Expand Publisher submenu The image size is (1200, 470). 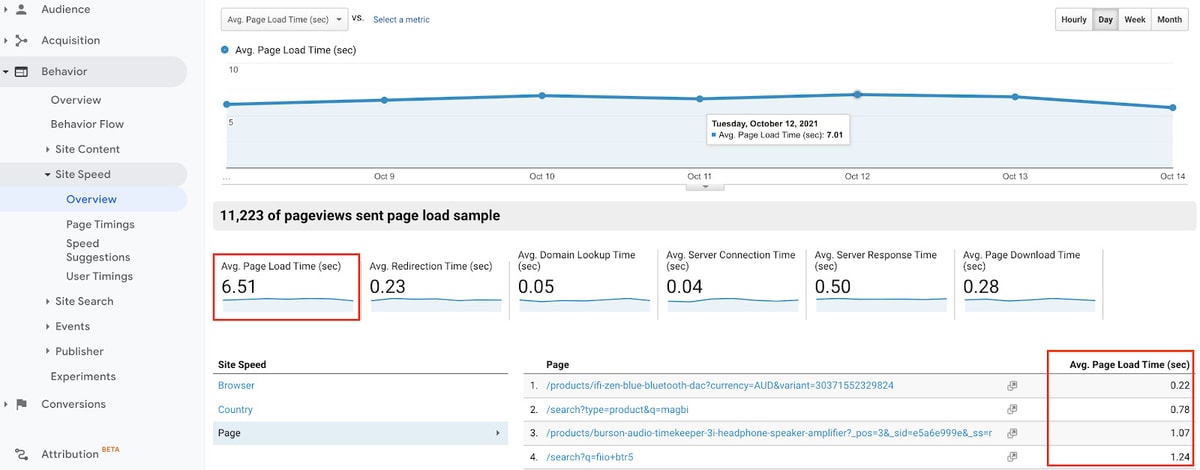point(48,351)
